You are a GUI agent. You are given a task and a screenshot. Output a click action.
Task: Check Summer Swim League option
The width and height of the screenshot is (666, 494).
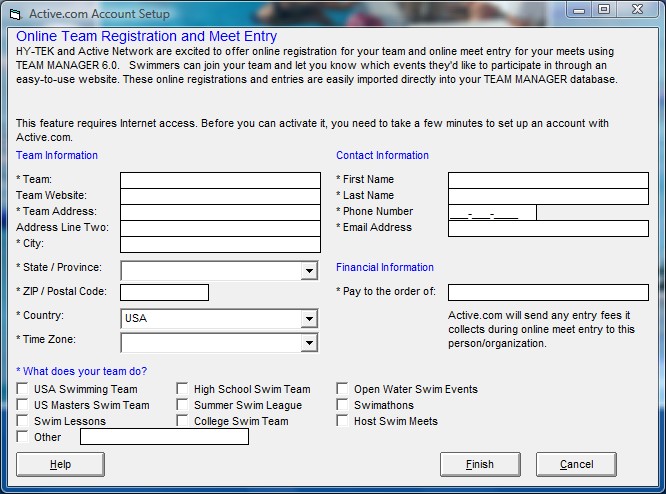(182, 405)
